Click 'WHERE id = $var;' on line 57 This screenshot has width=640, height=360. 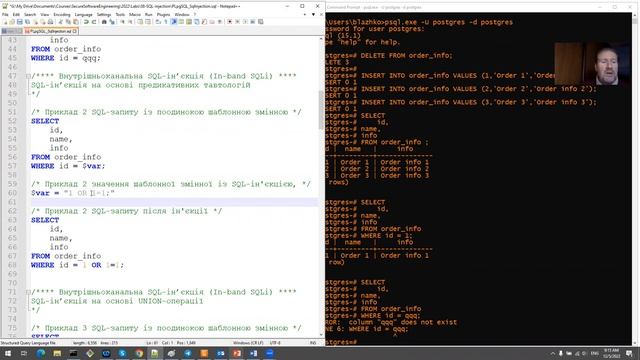coord(68,166)
